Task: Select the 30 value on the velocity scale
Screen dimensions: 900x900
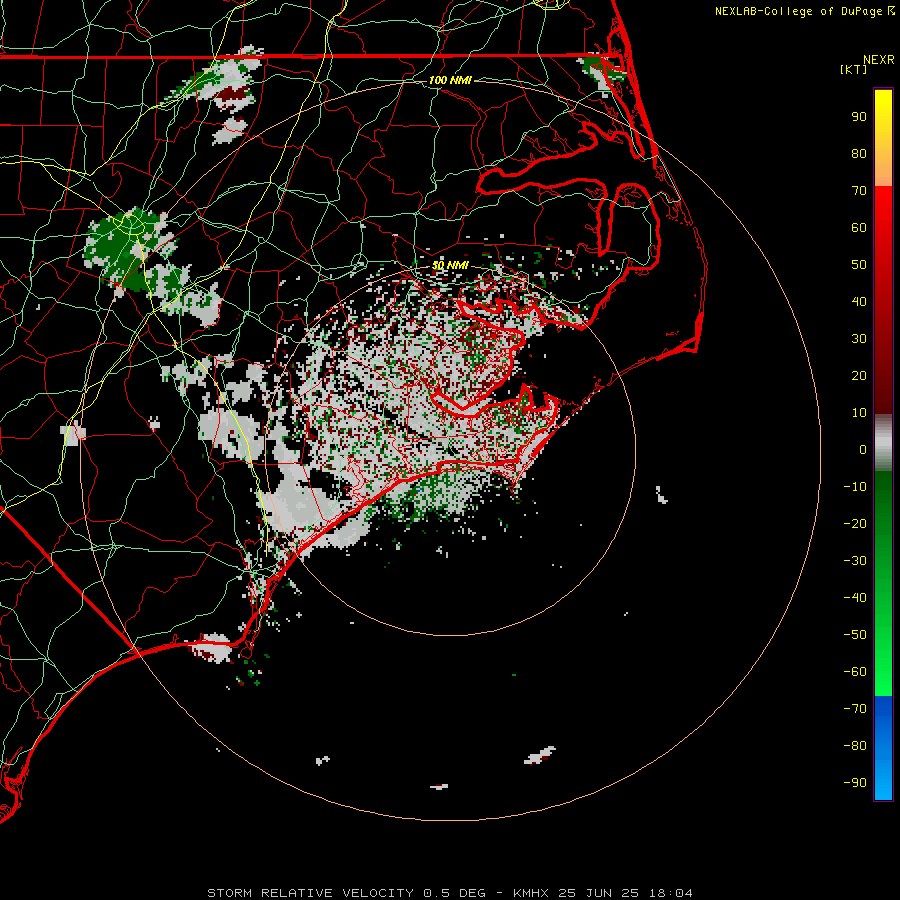Action: point(859,339)
